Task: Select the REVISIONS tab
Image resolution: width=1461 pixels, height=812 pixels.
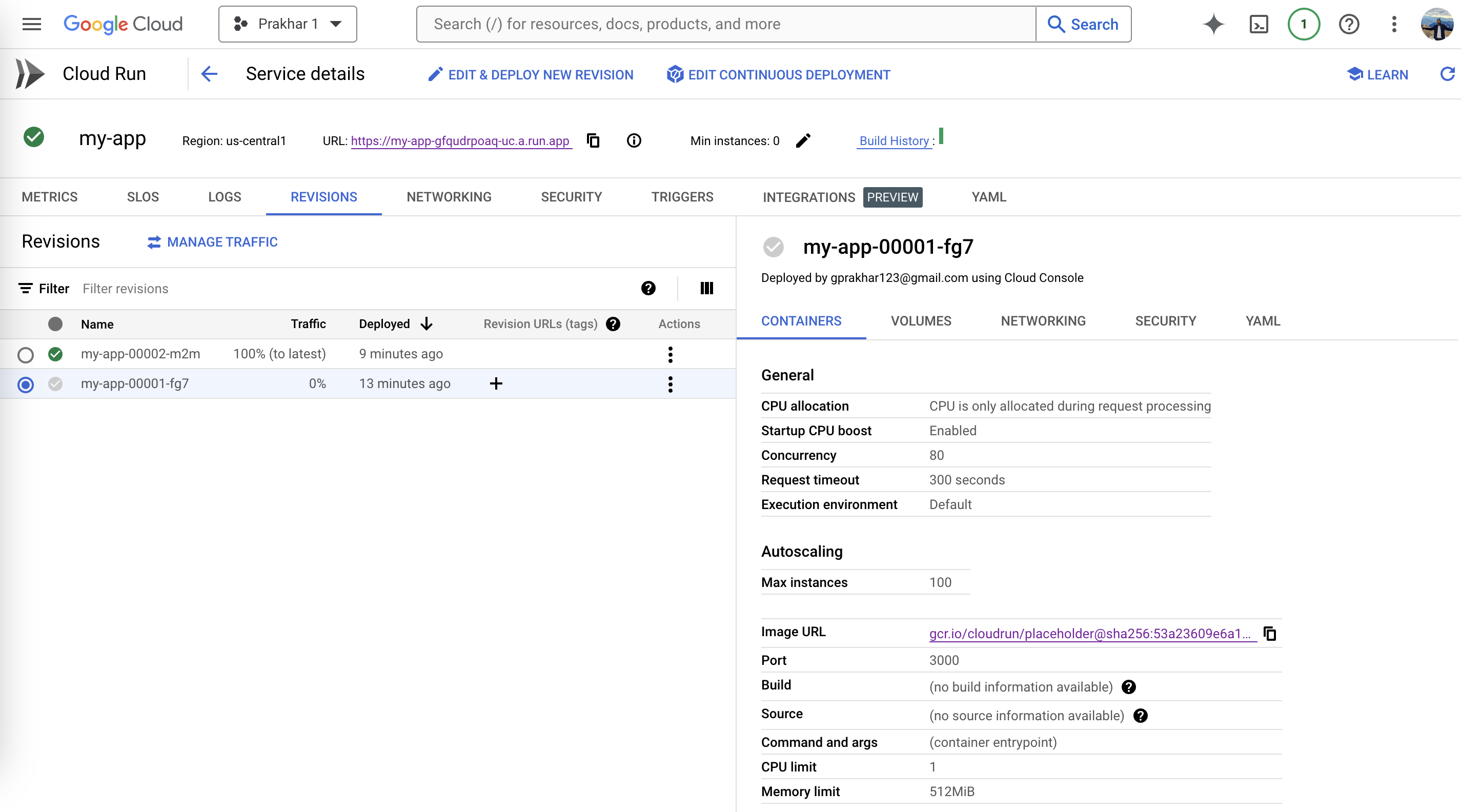Action: pos(323,197)
